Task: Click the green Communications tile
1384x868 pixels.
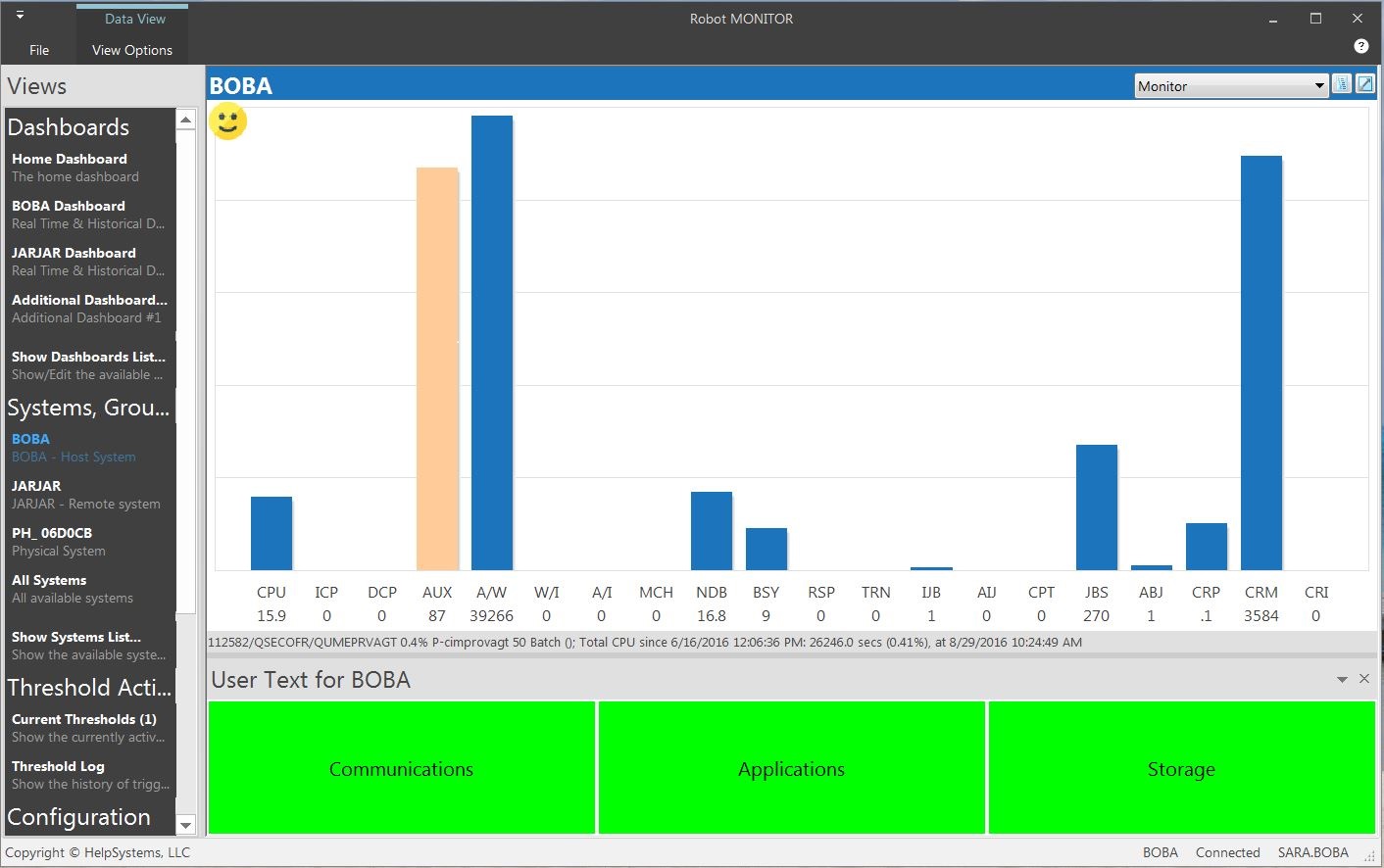Action: (402, 768)
